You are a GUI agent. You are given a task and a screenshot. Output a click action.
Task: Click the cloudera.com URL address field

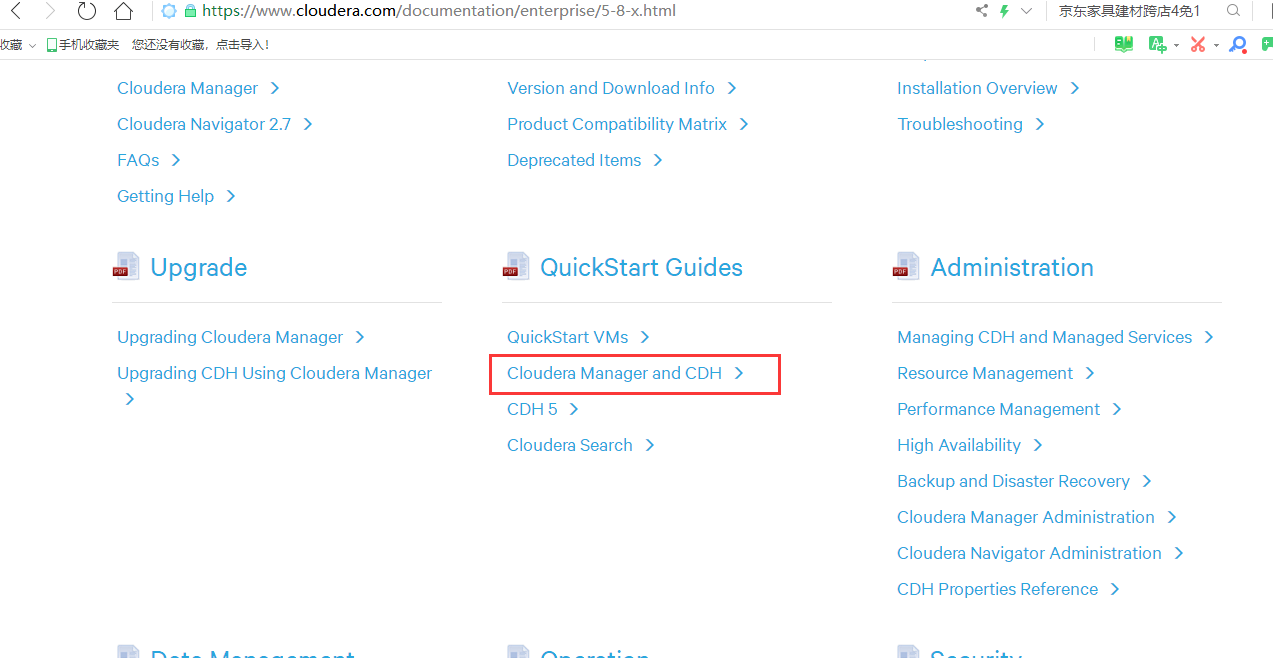[x=439, y=11]
